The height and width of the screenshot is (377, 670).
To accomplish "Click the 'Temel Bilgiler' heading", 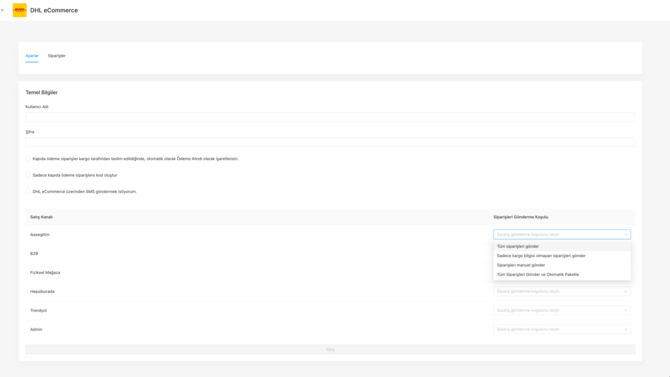I will pos(41,92).
